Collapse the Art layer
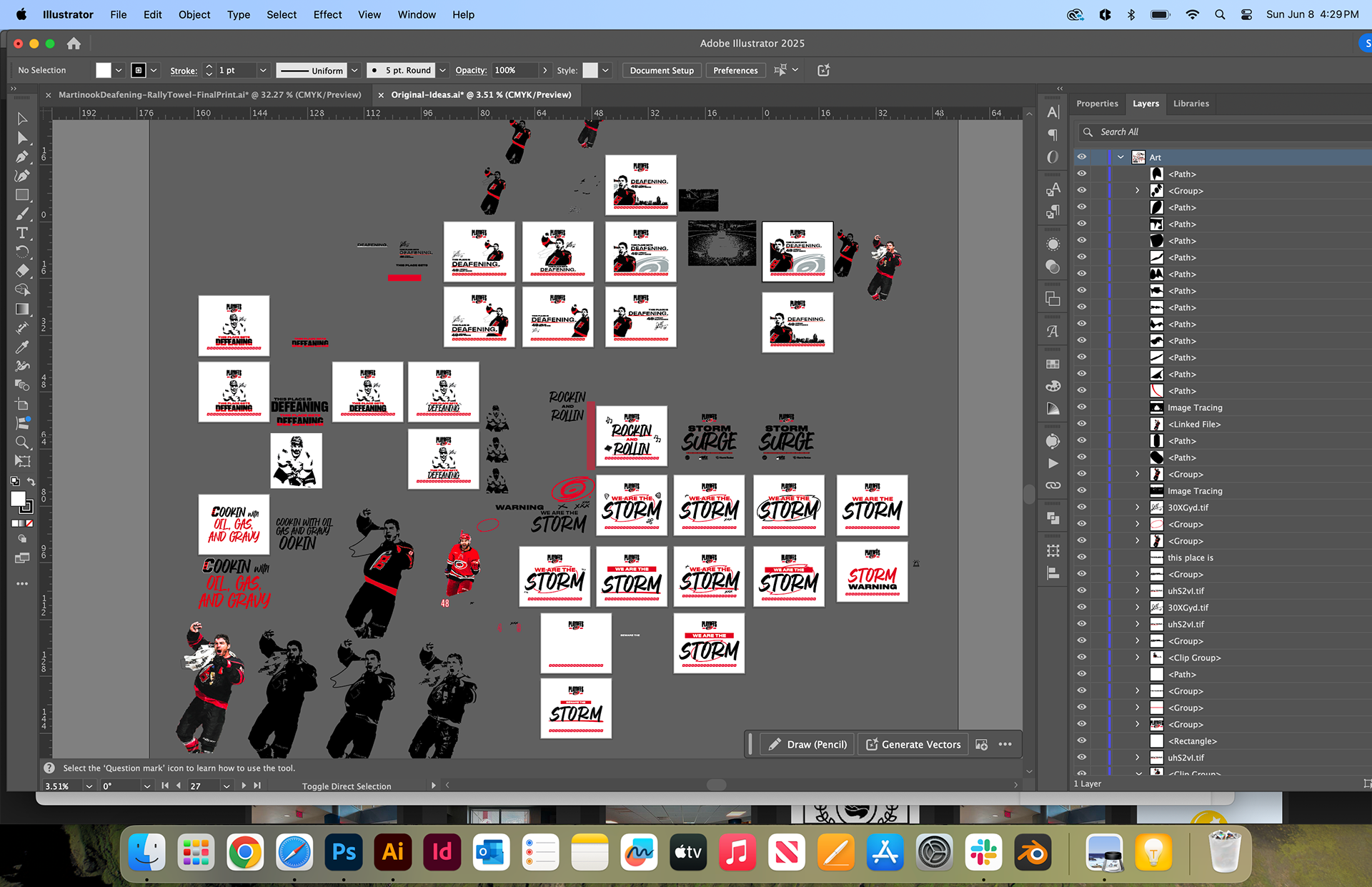The image size is (1372, 887). 1120,157
